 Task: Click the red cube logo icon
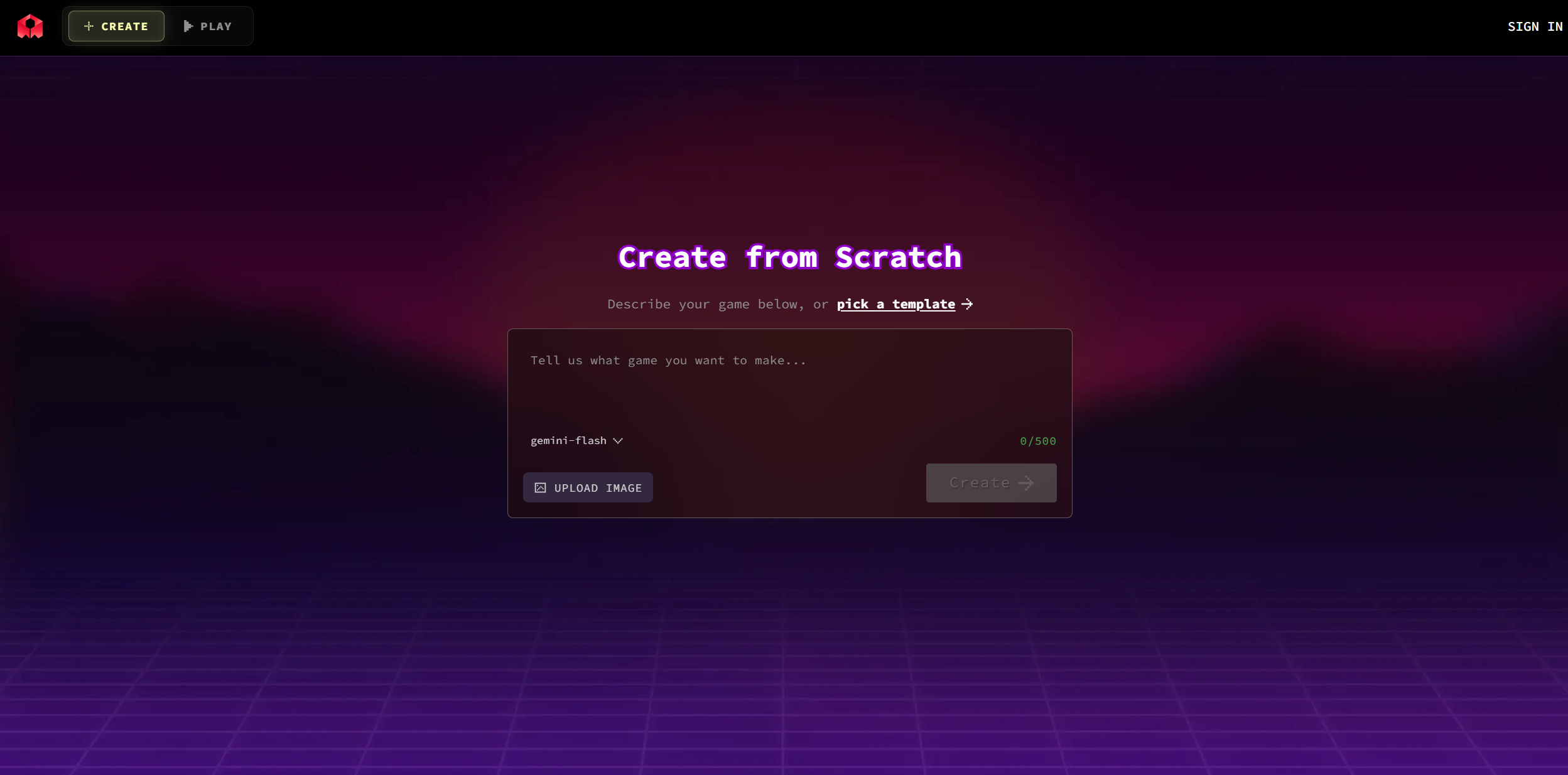coord(30,26)
